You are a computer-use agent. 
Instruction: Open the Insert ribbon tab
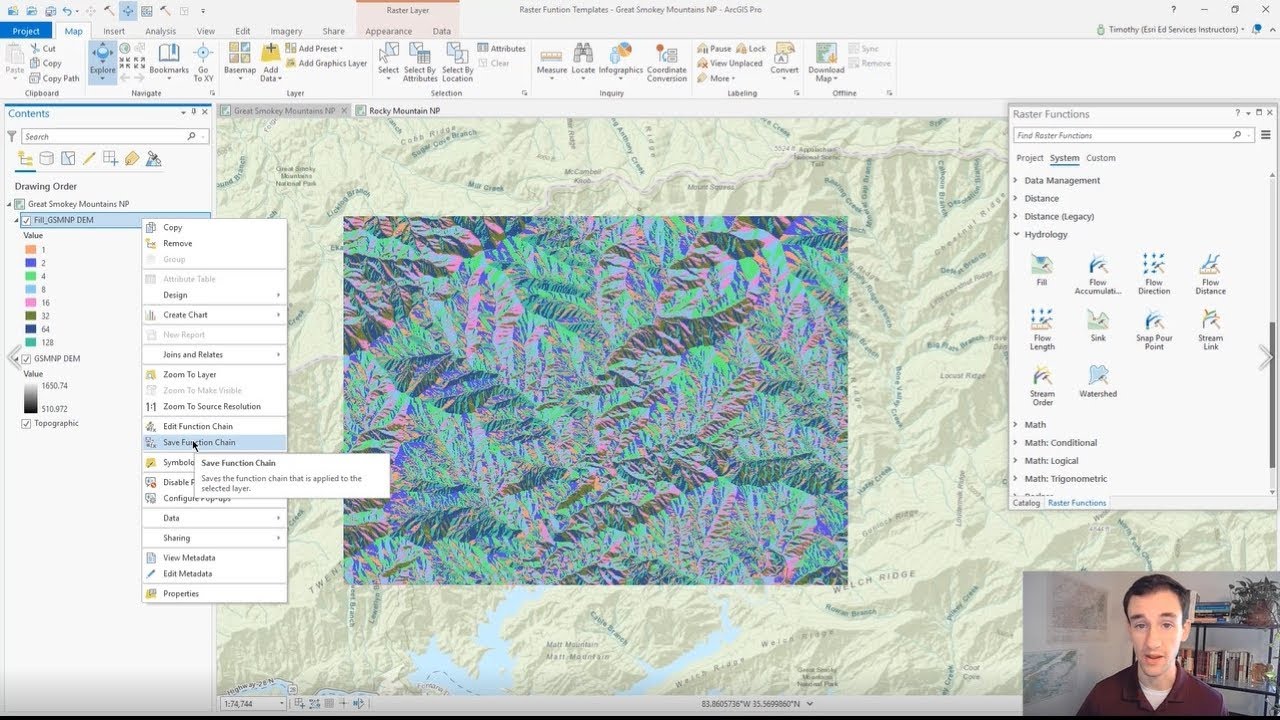(x=114, y=31)
